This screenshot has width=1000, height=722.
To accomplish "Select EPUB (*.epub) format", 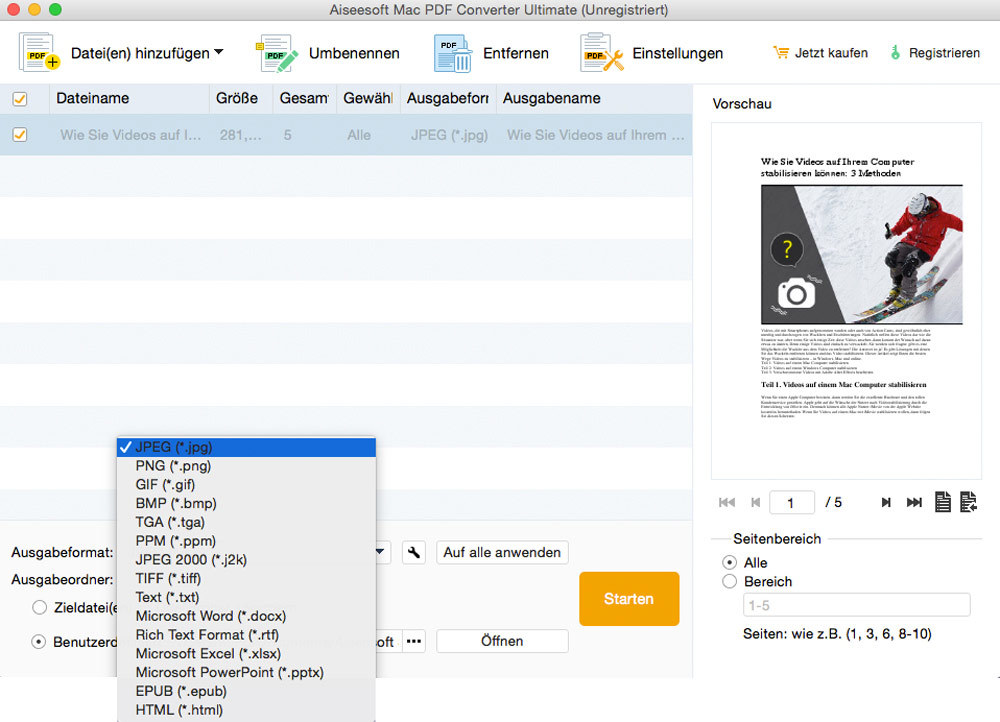I will coord(246,691).
